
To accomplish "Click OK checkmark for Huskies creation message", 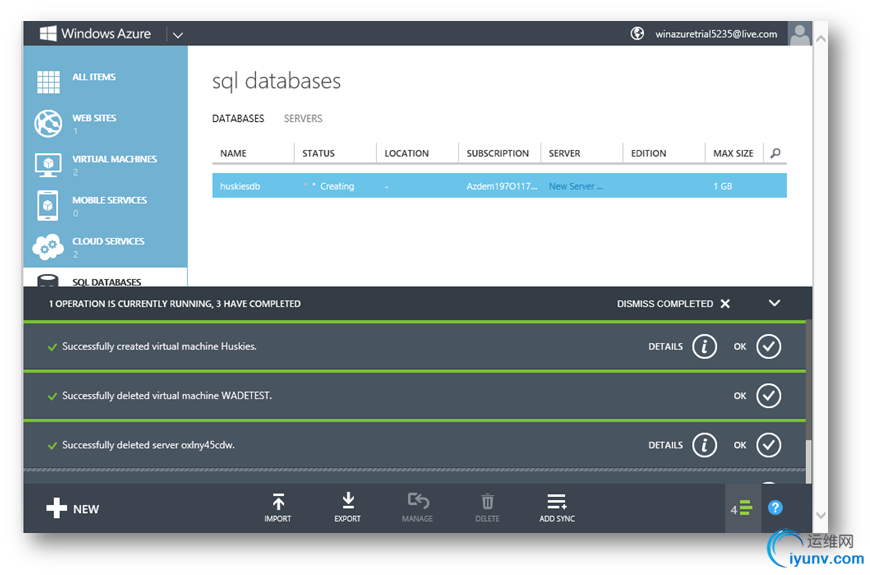I will [768, 346].
